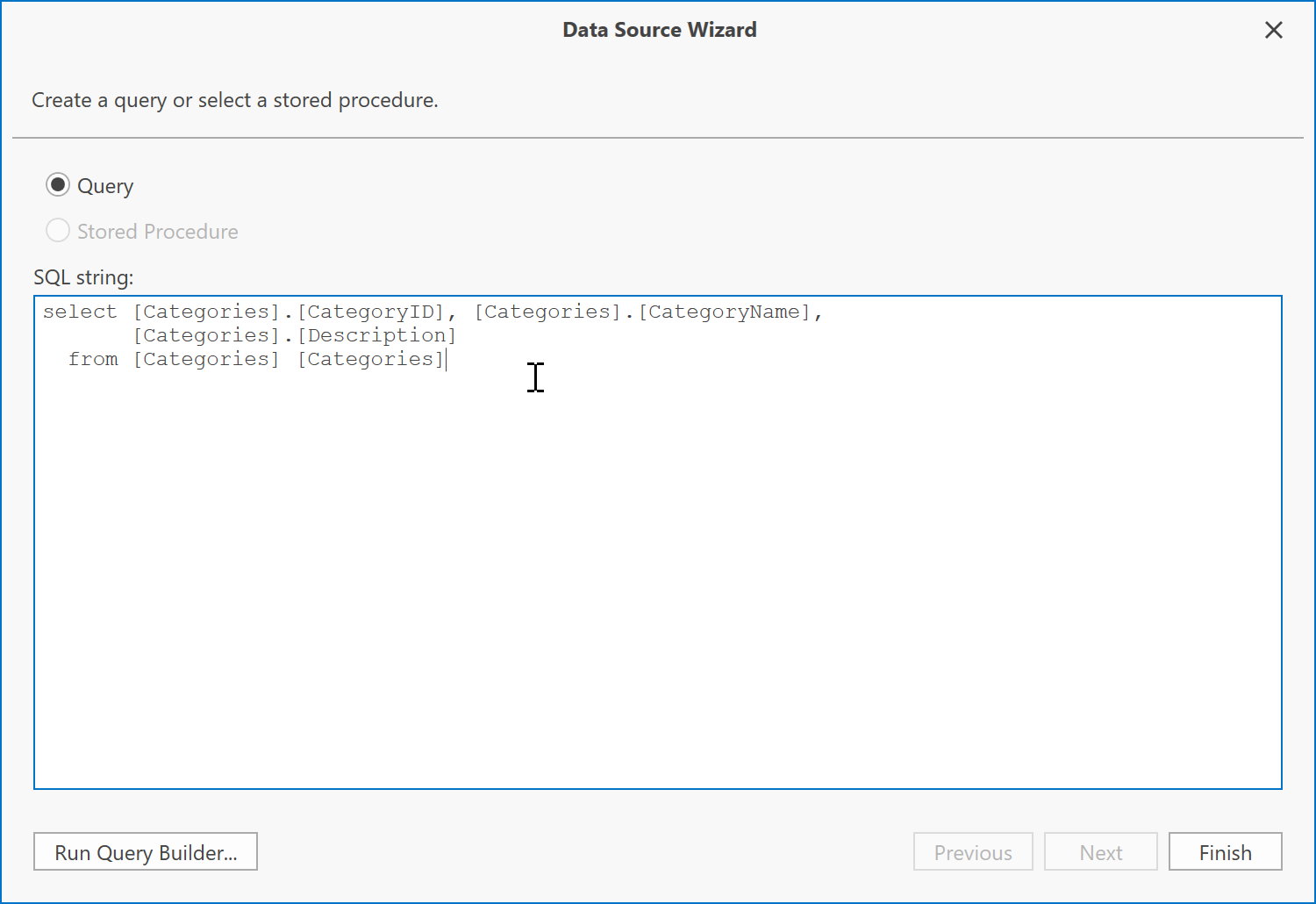Click the 'Create a query' instruction text
The width and height of the screenshot is (1316, 904).
(235, 100)
